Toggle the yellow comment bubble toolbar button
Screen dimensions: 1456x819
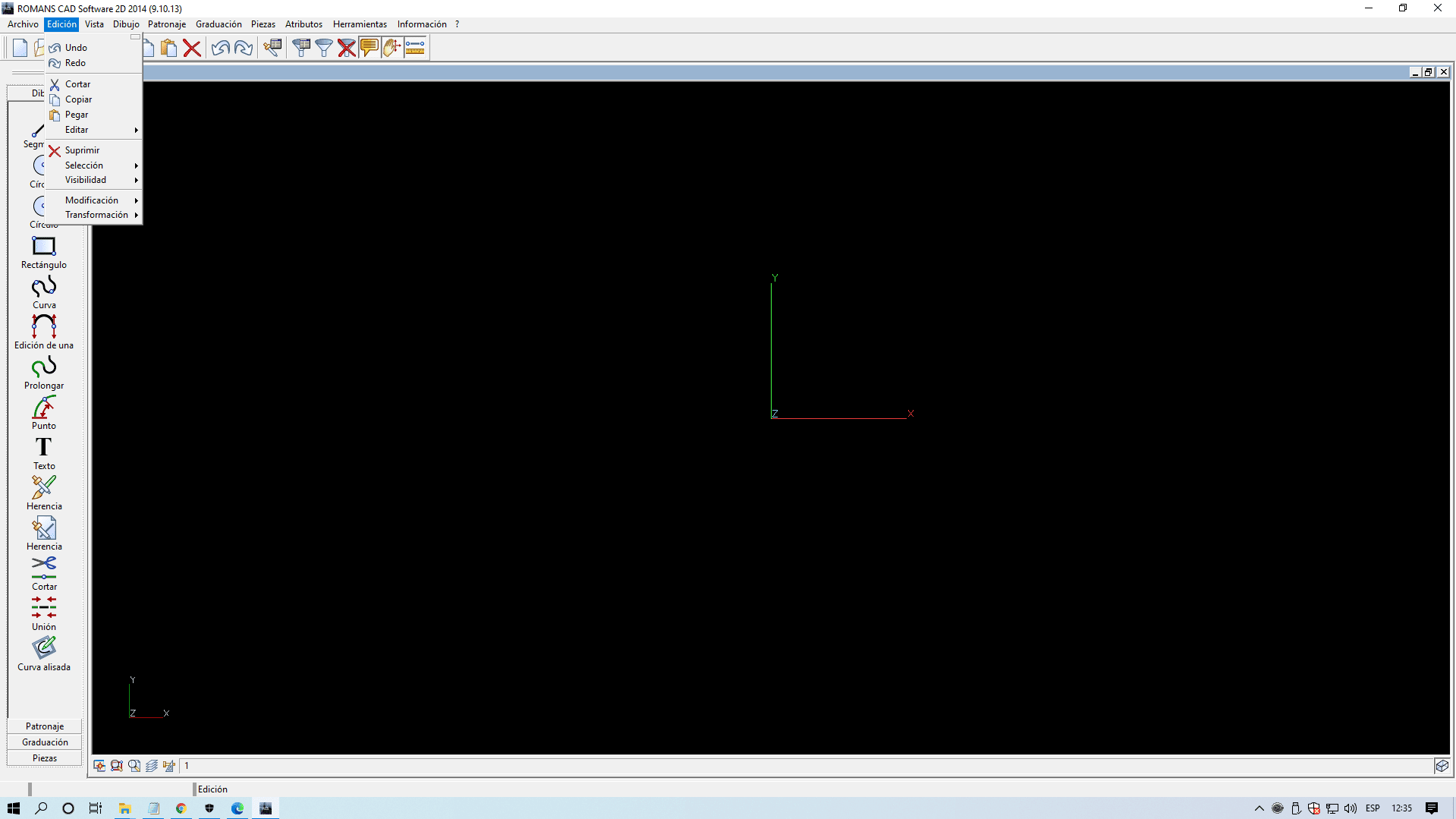tap(370, 48)
